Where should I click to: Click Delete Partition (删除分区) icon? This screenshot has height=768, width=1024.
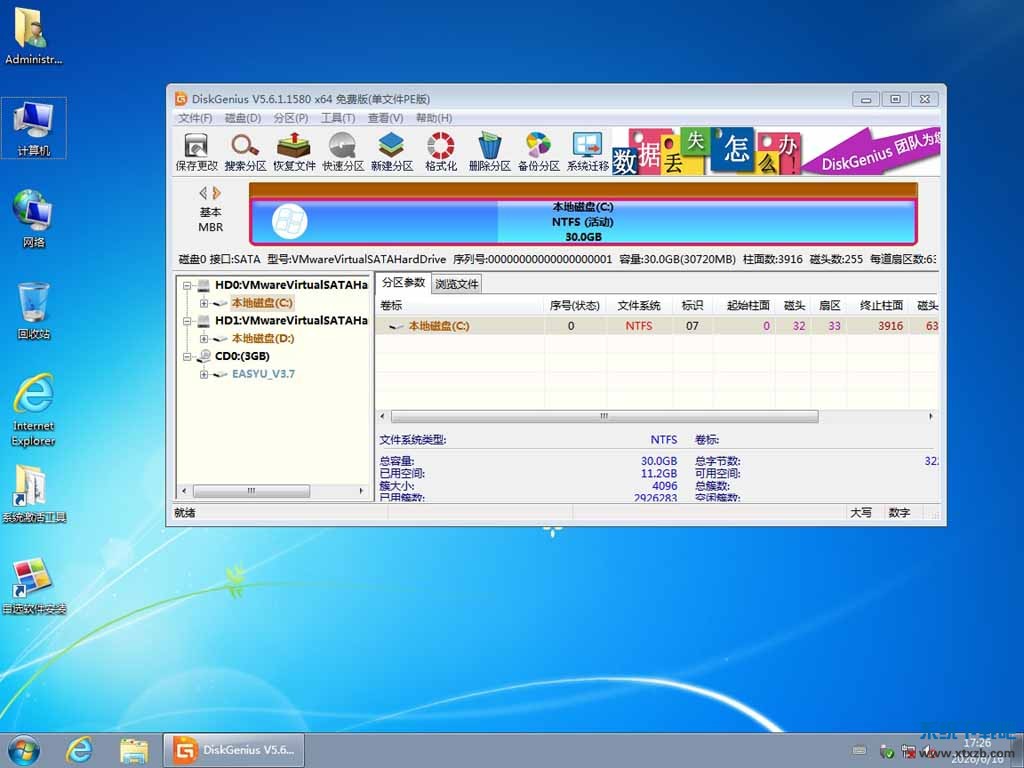490,152
